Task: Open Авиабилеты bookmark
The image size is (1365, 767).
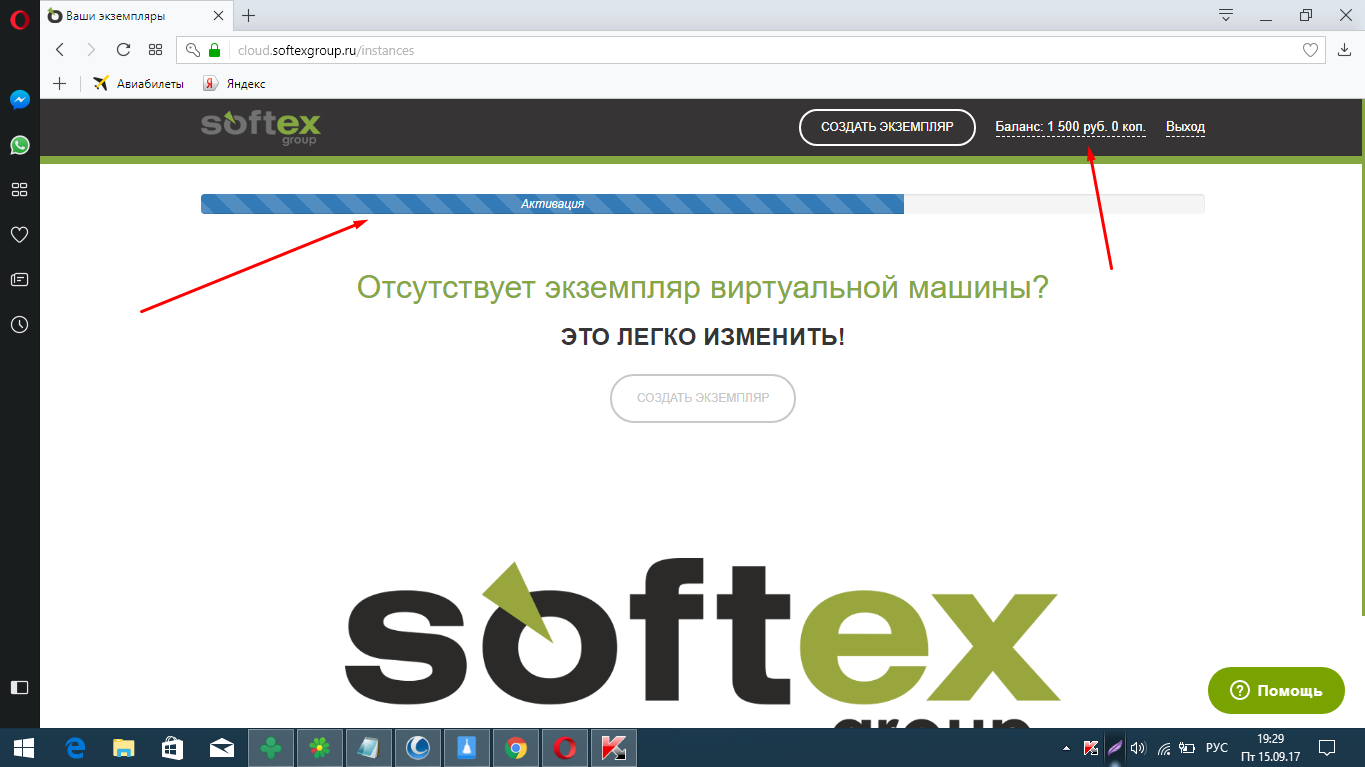Action: 139,84
